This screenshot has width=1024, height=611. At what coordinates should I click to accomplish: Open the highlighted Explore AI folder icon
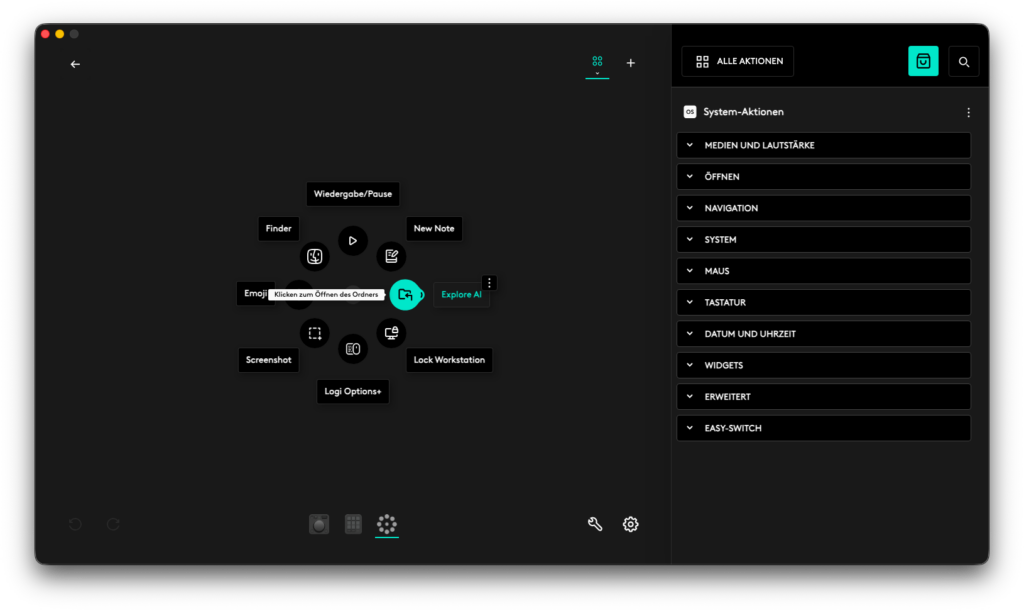pos(405,295)
